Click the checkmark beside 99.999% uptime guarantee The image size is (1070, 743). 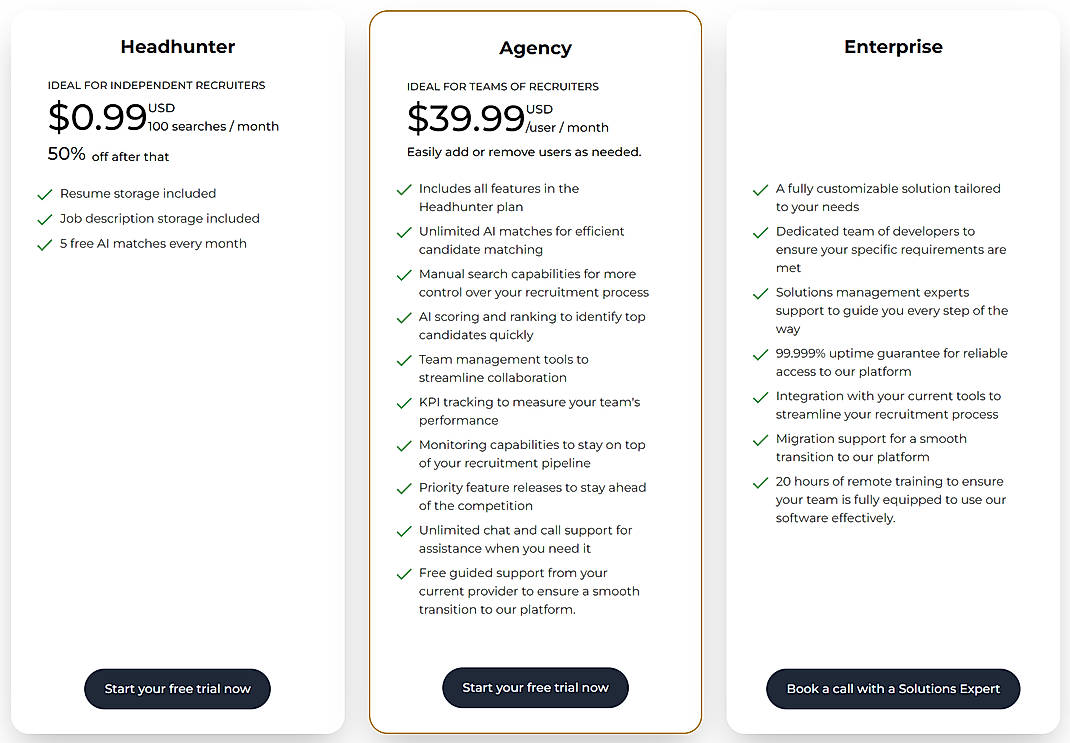[761, 354]
